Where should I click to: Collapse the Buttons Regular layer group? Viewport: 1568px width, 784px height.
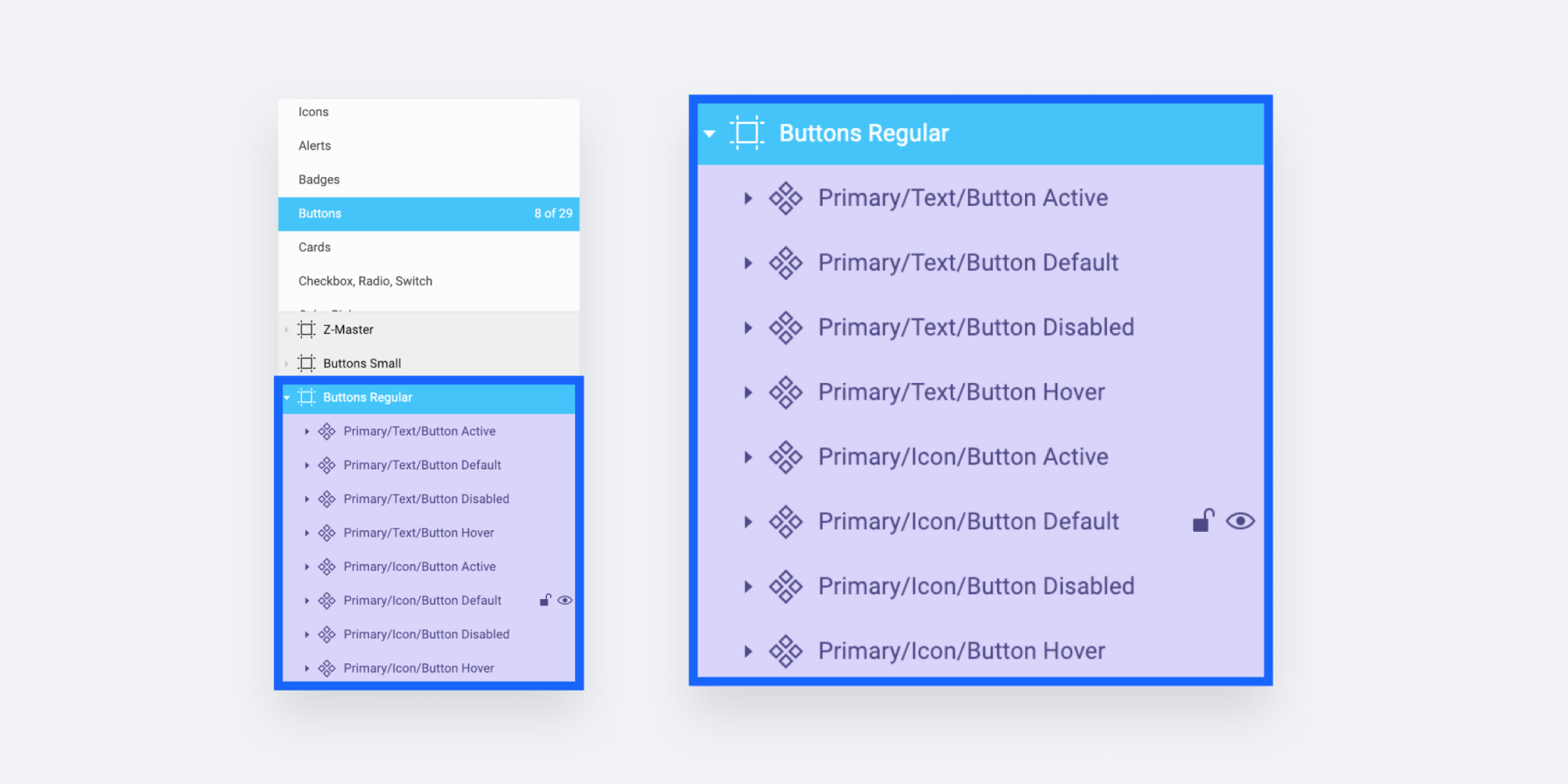point(287,397)
